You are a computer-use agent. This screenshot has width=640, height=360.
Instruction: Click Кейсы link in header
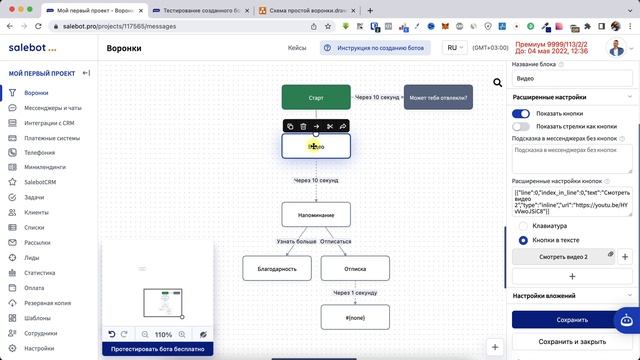point(297,48)
